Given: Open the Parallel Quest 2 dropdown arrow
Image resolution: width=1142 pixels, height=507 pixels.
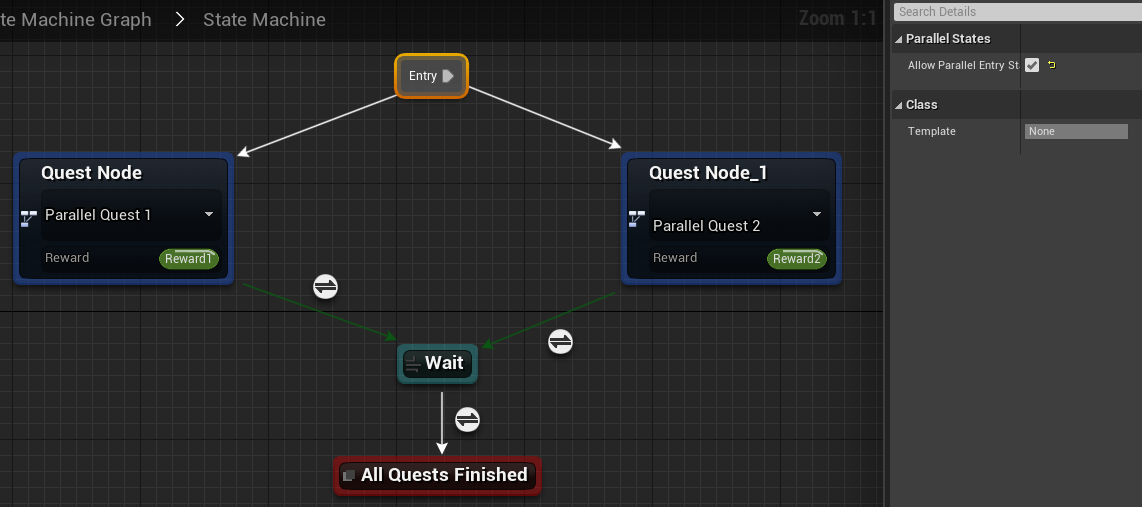Looking at the screenshot, I should click(817, 215).
